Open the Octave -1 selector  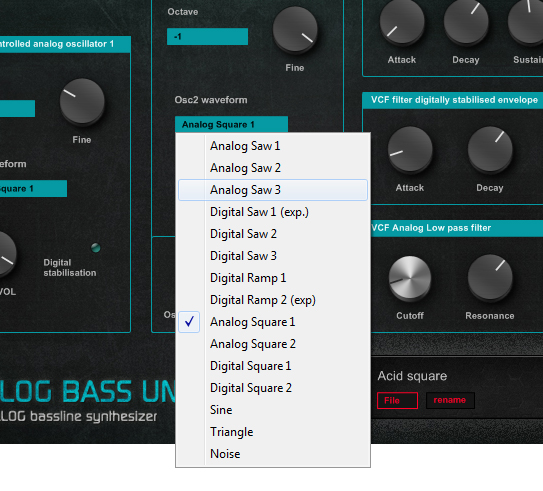(207, 36)
